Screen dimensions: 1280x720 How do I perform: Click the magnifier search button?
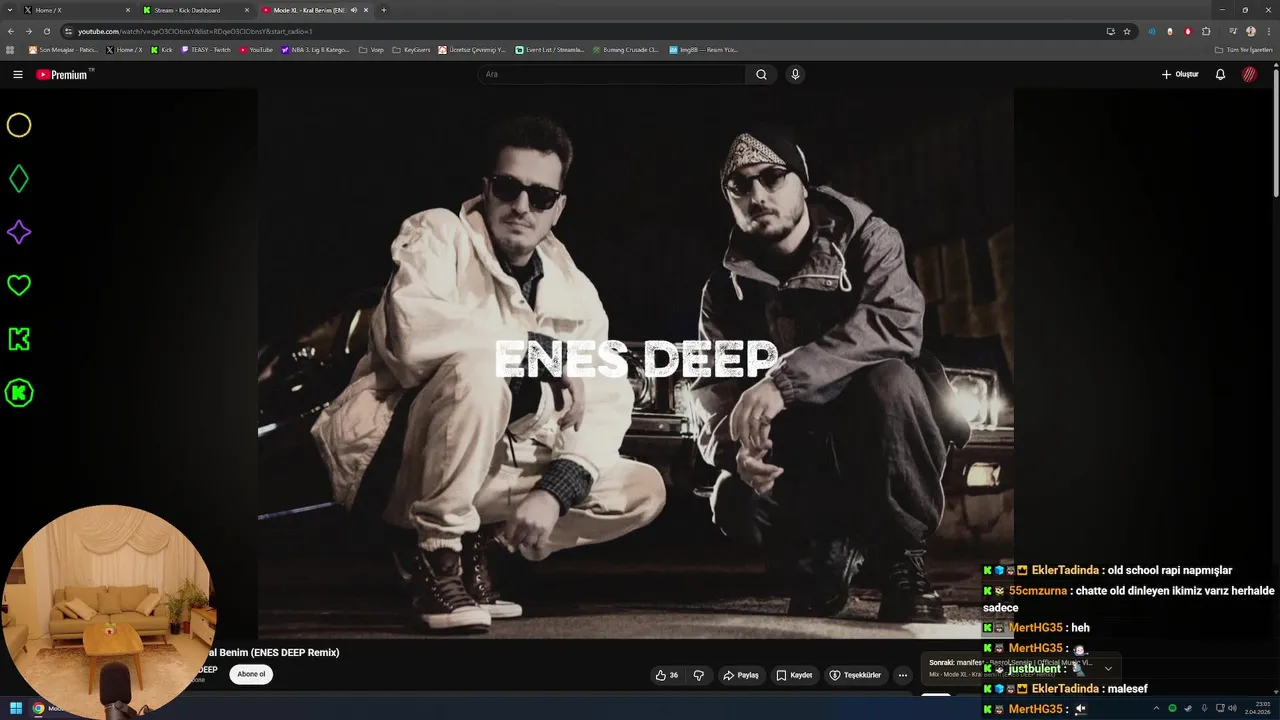click(761, 74)
